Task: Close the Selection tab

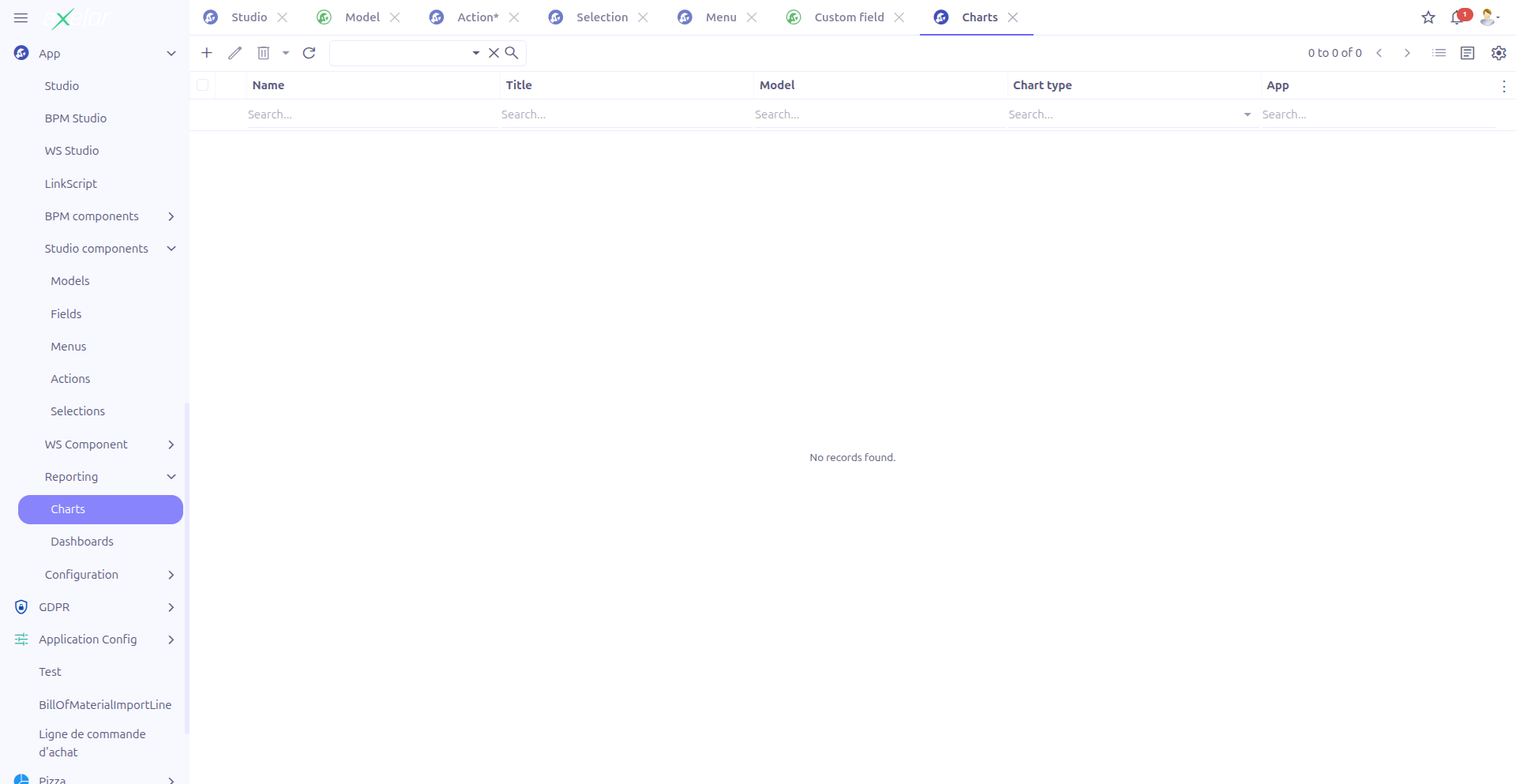Action: 644,17
